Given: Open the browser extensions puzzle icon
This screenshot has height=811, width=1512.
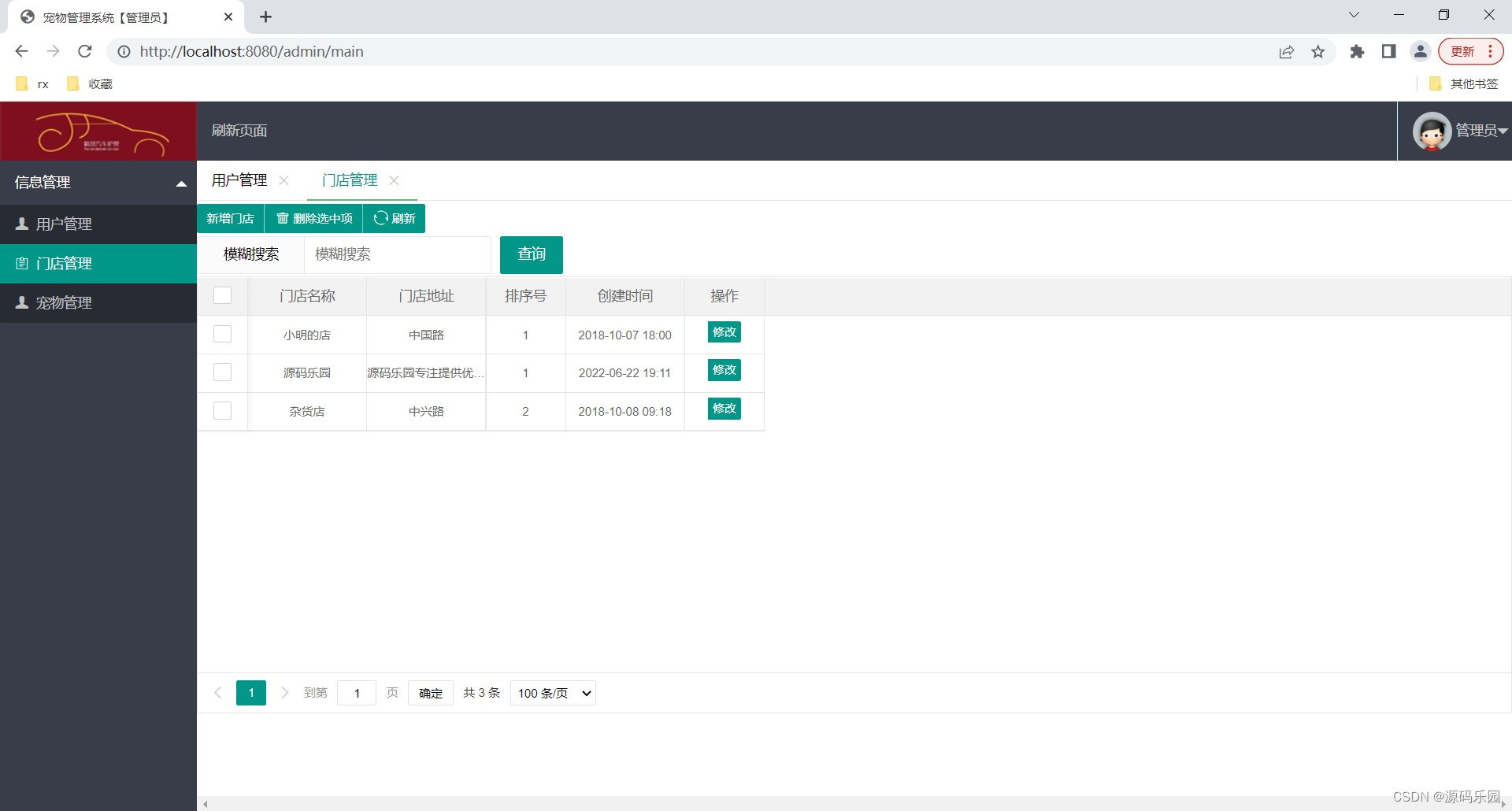Looking at the screenshot, I should (x=1357, y=51).
